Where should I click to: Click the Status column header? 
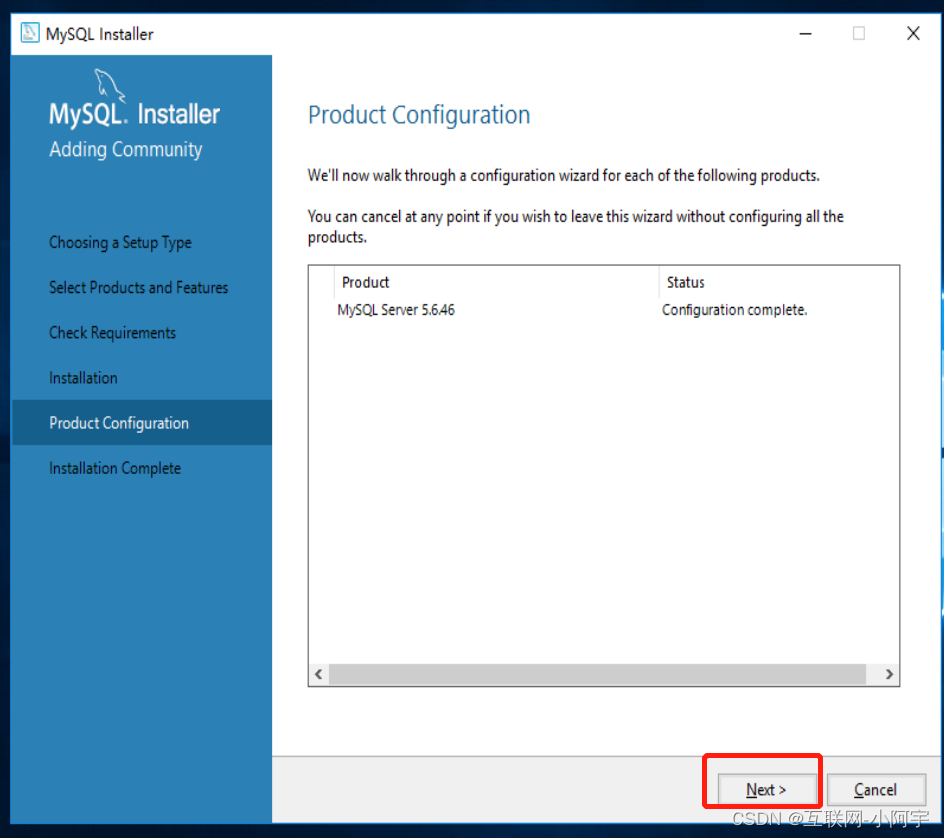(x=685, y=282)
